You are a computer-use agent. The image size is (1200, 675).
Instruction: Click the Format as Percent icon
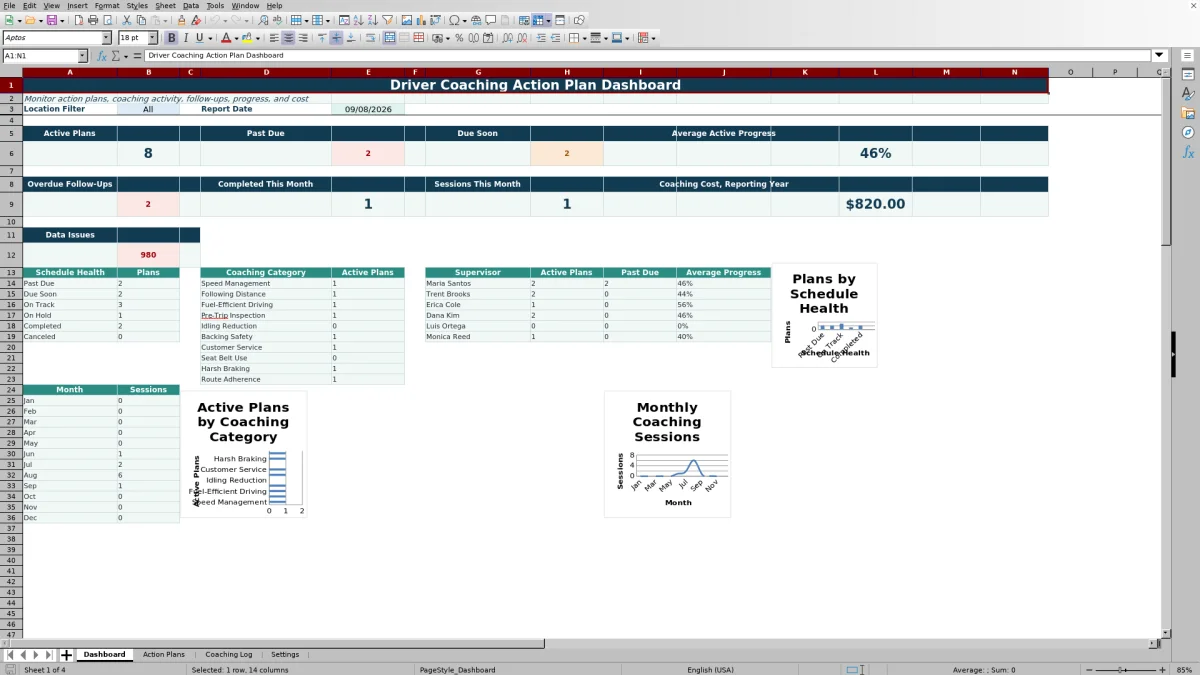coord(459,38)
